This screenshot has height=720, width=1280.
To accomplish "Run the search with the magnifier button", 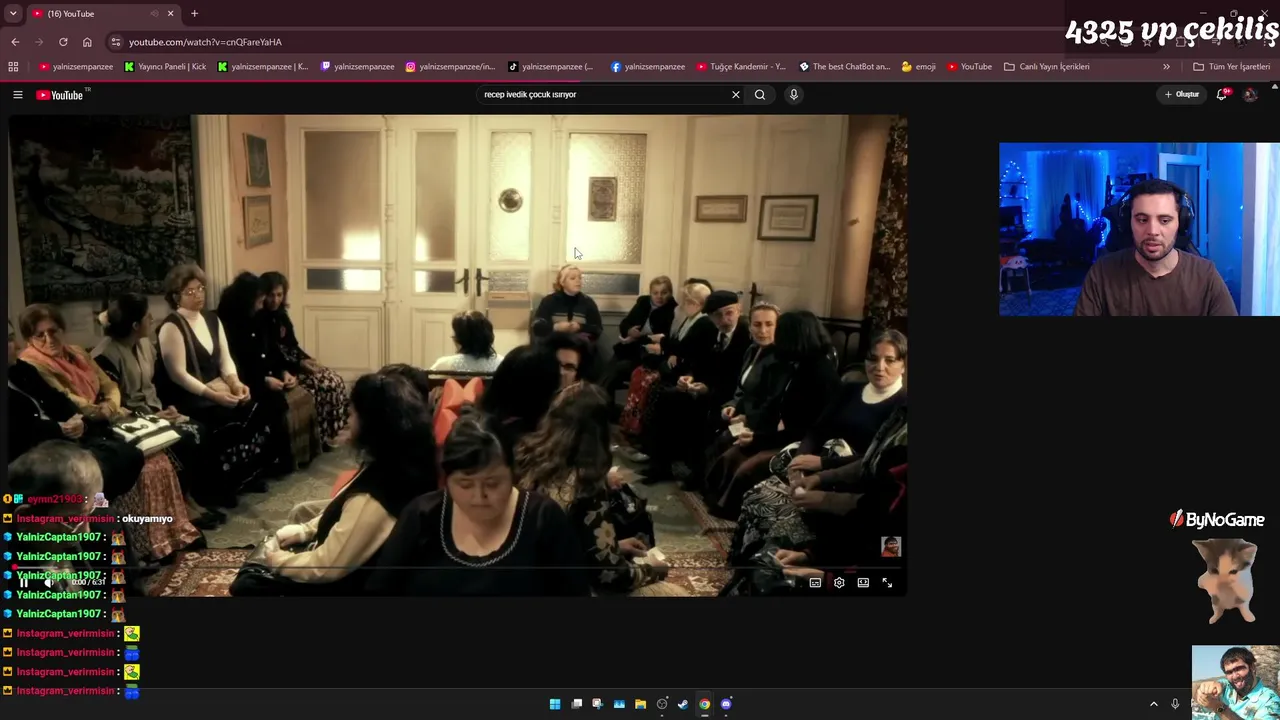I will (x=760, y=94).
